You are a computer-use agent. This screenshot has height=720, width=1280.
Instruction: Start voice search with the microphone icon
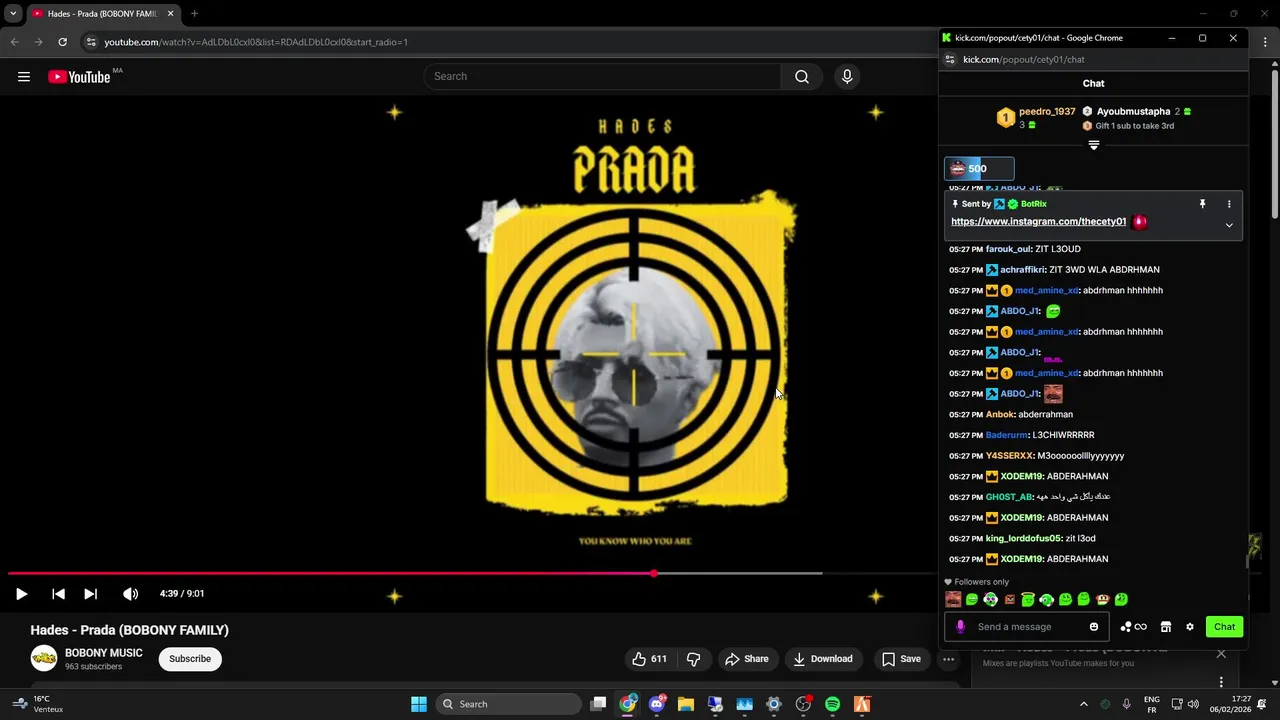click(847, 76)
